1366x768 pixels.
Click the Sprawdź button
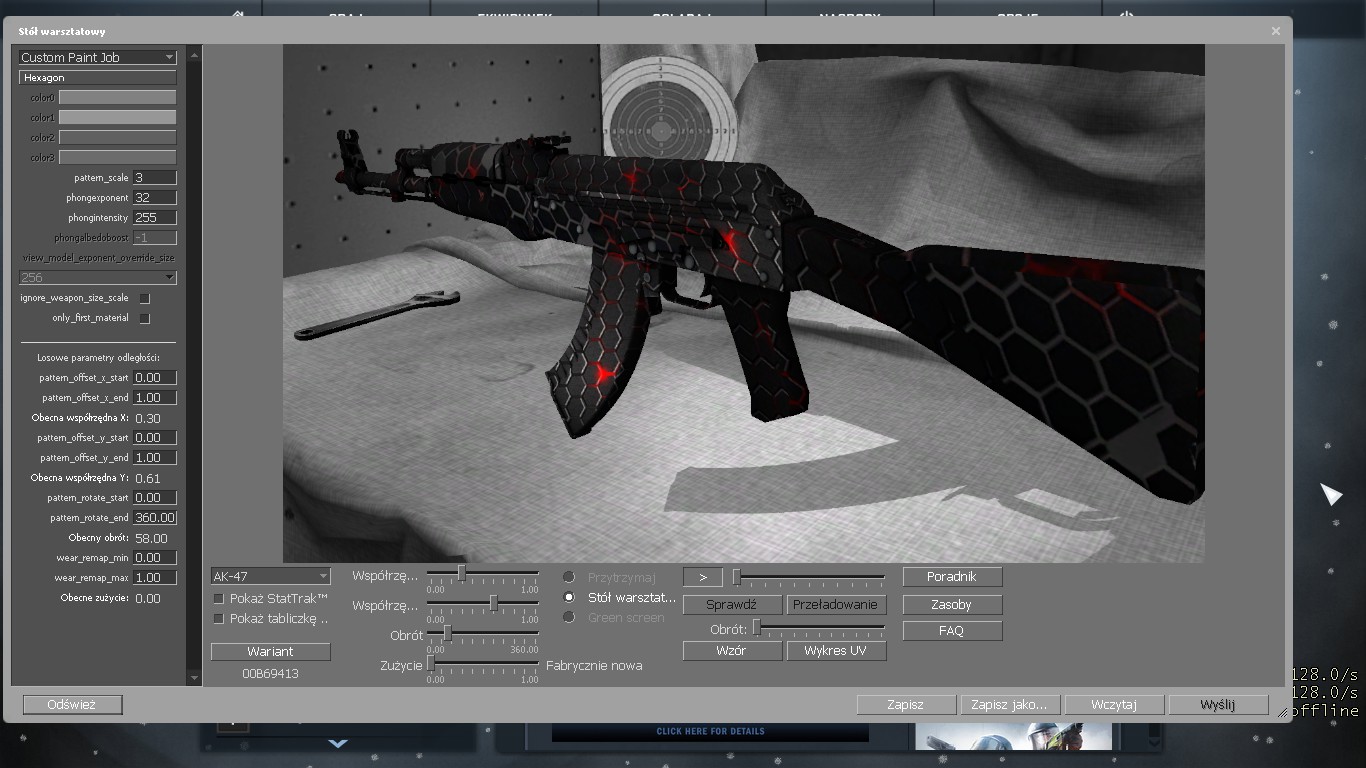point(731,604)
